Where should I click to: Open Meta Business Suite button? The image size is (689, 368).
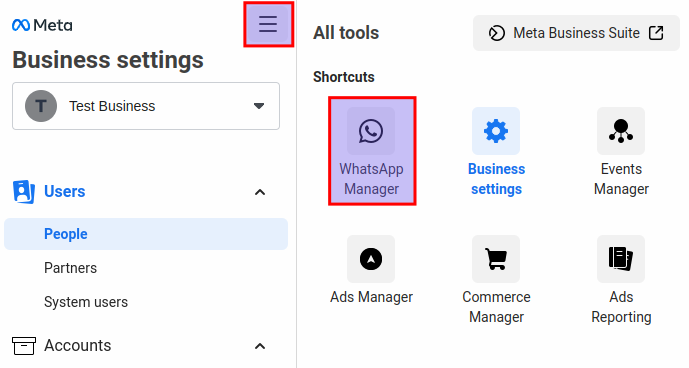tap(576, 33)
